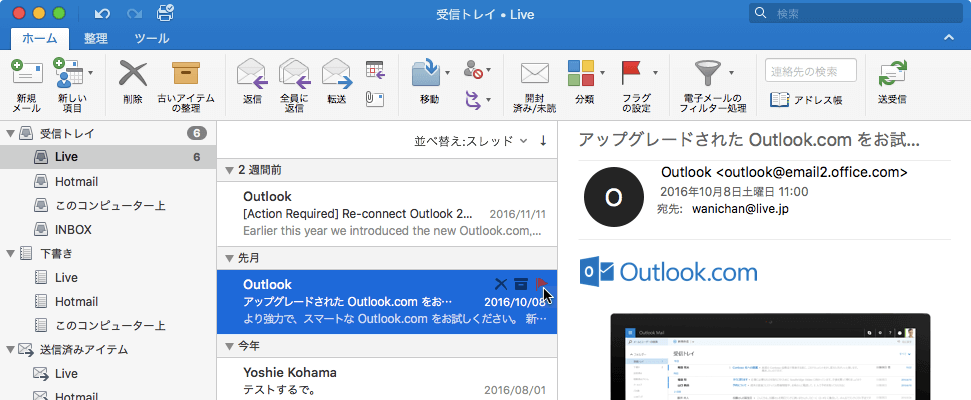
Task: Click the sender avatar circle O
Action: tap(613, 197)
